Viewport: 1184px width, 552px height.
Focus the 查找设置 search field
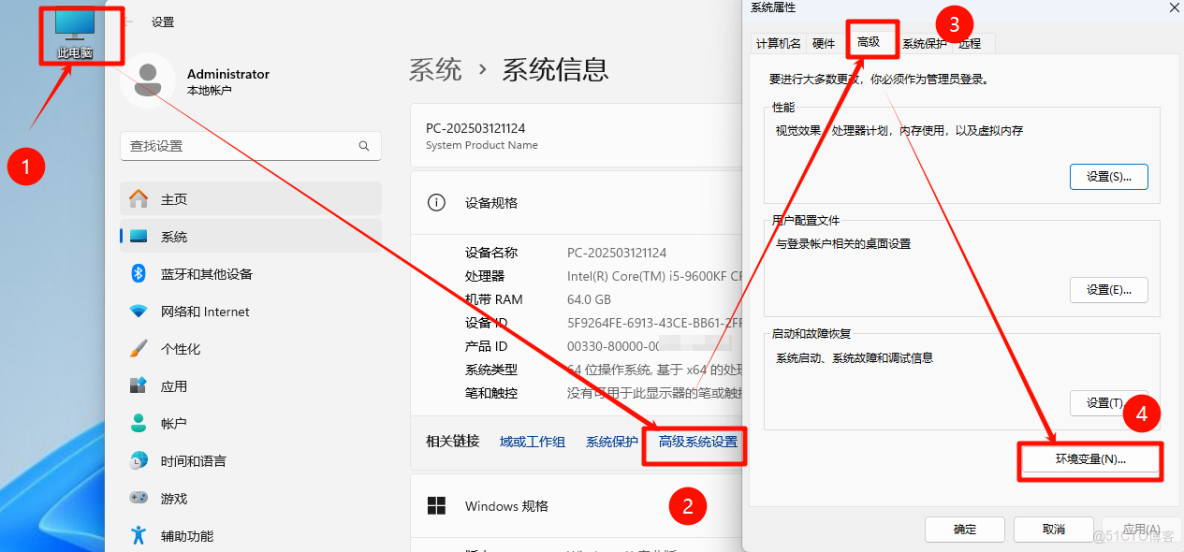(x=251, y=146)
